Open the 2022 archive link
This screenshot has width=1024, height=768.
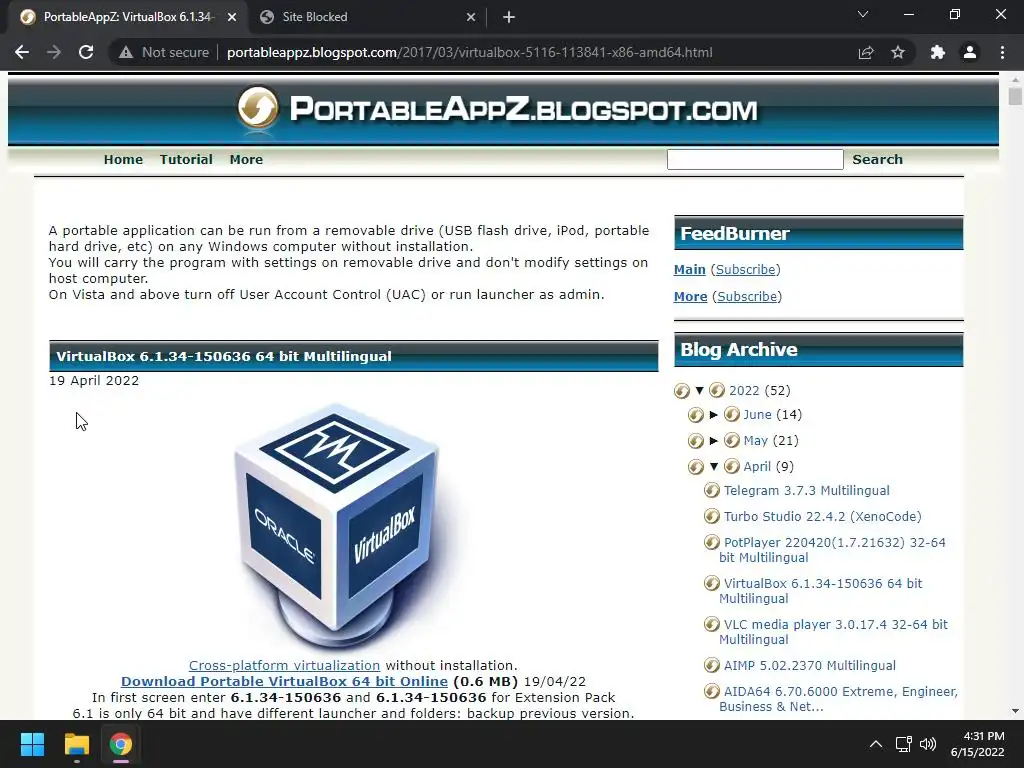pyautogui.click(x=744, y=391)
